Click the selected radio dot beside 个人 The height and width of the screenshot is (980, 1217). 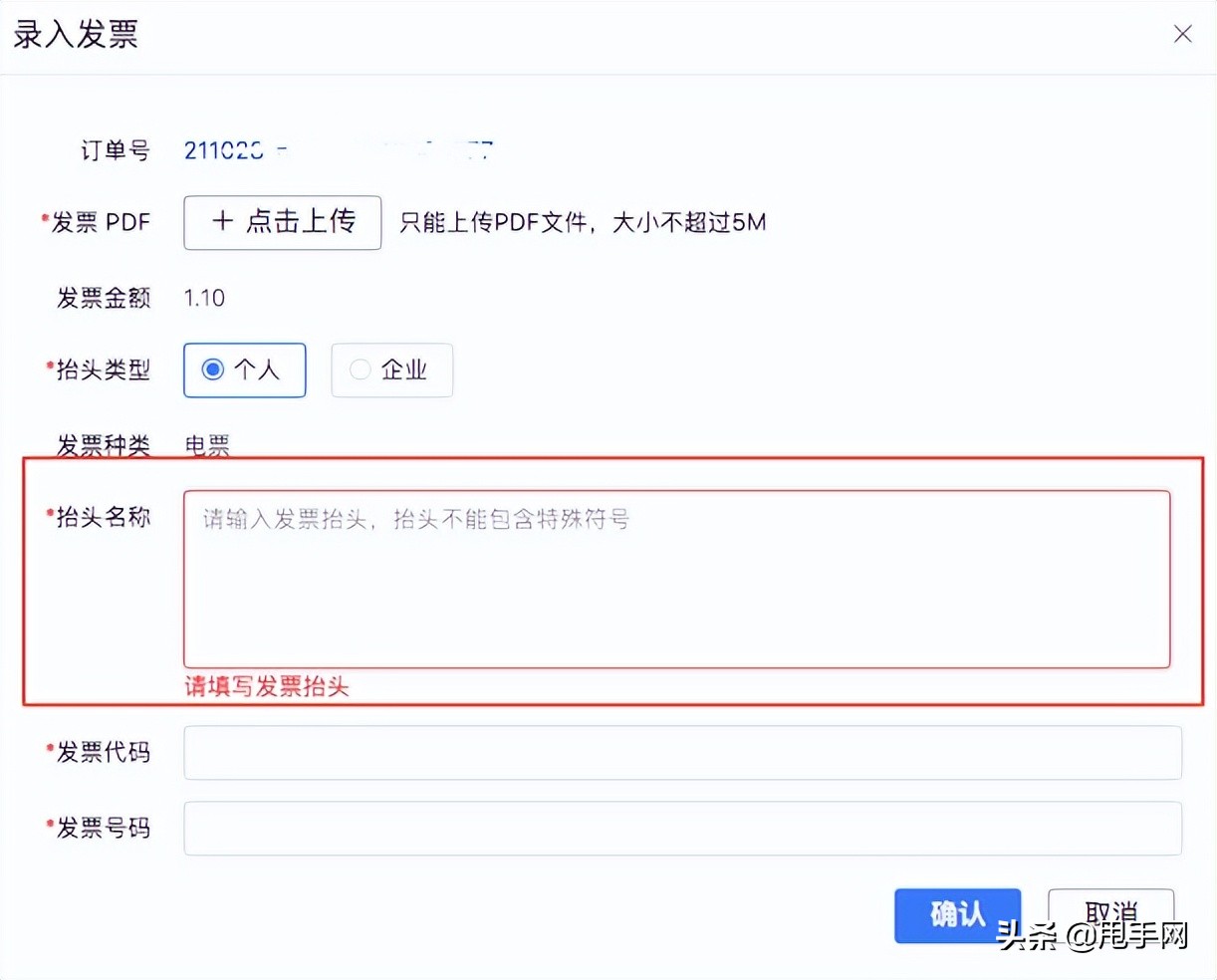[x=212, y=369]
